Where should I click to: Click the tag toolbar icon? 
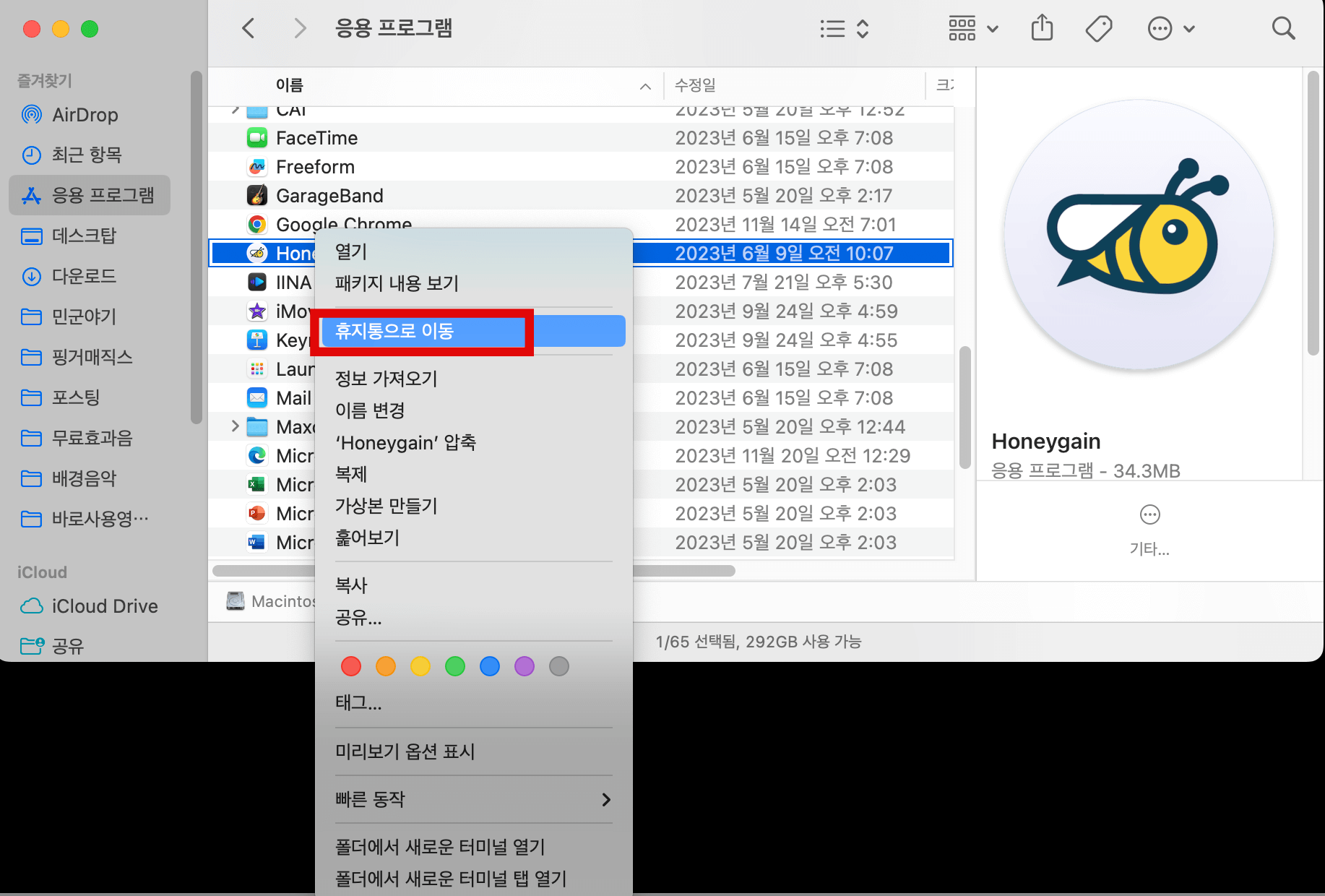coord(1099,29)
